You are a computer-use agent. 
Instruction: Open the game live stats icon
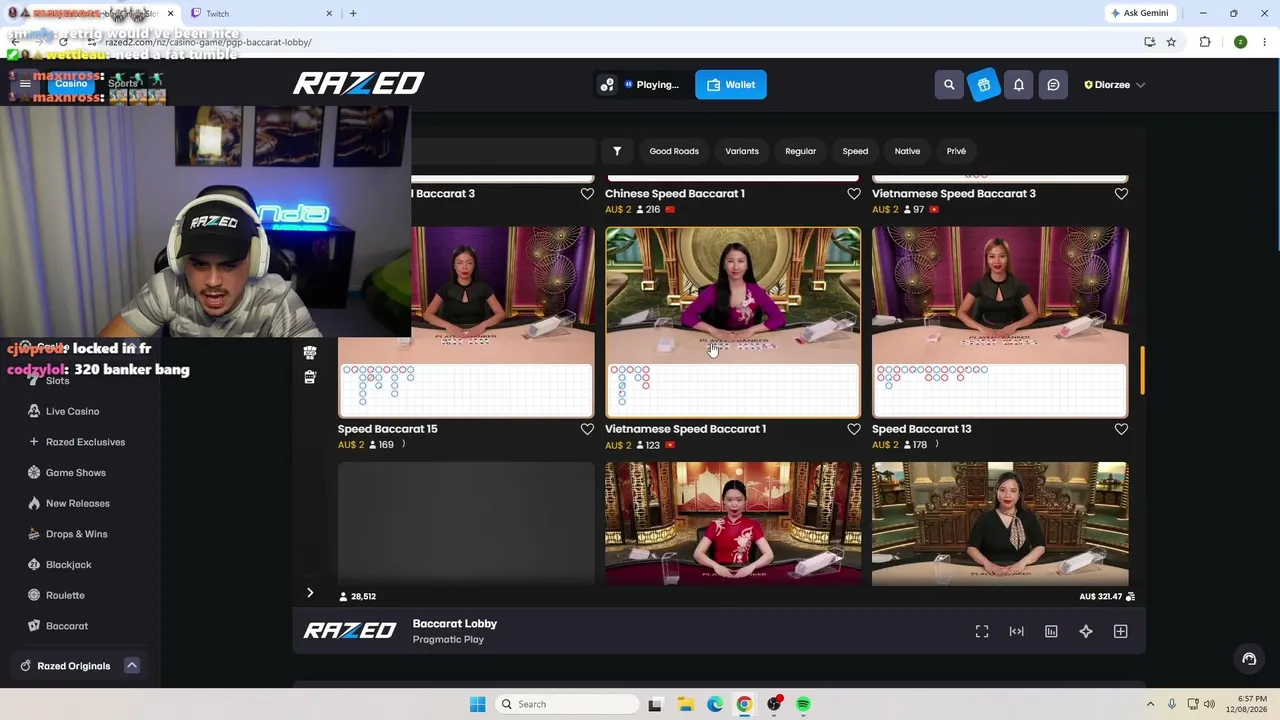[1051, 631]
